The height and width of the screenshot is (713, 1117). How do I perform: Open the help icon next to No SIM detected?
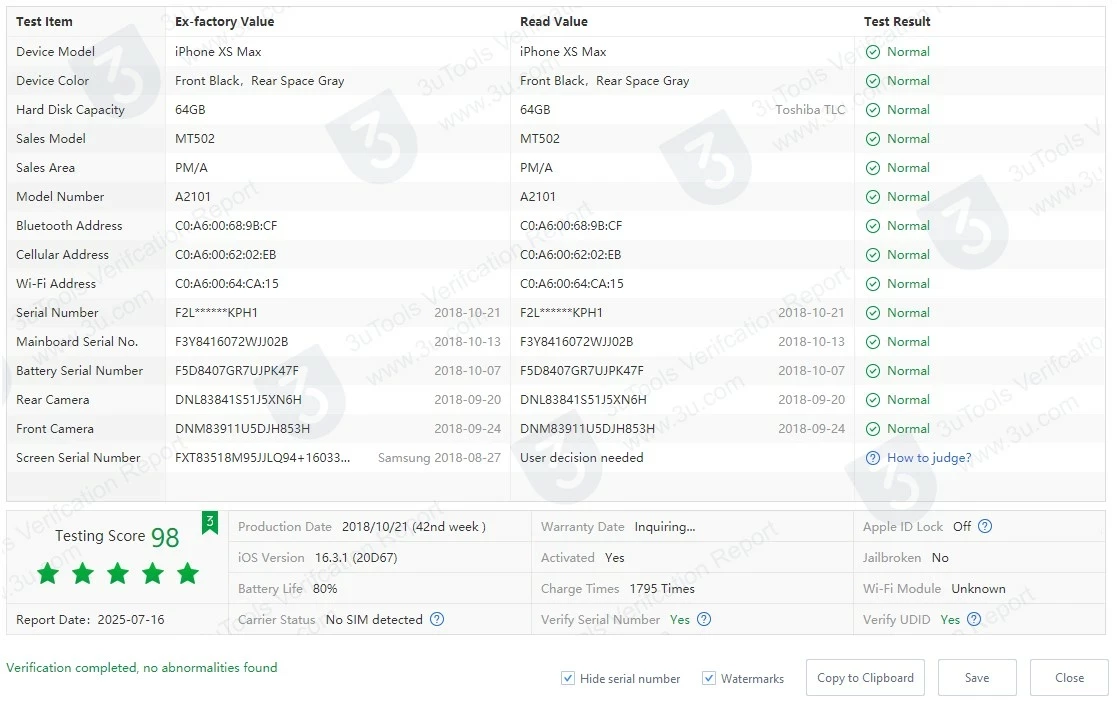(437, 619)
